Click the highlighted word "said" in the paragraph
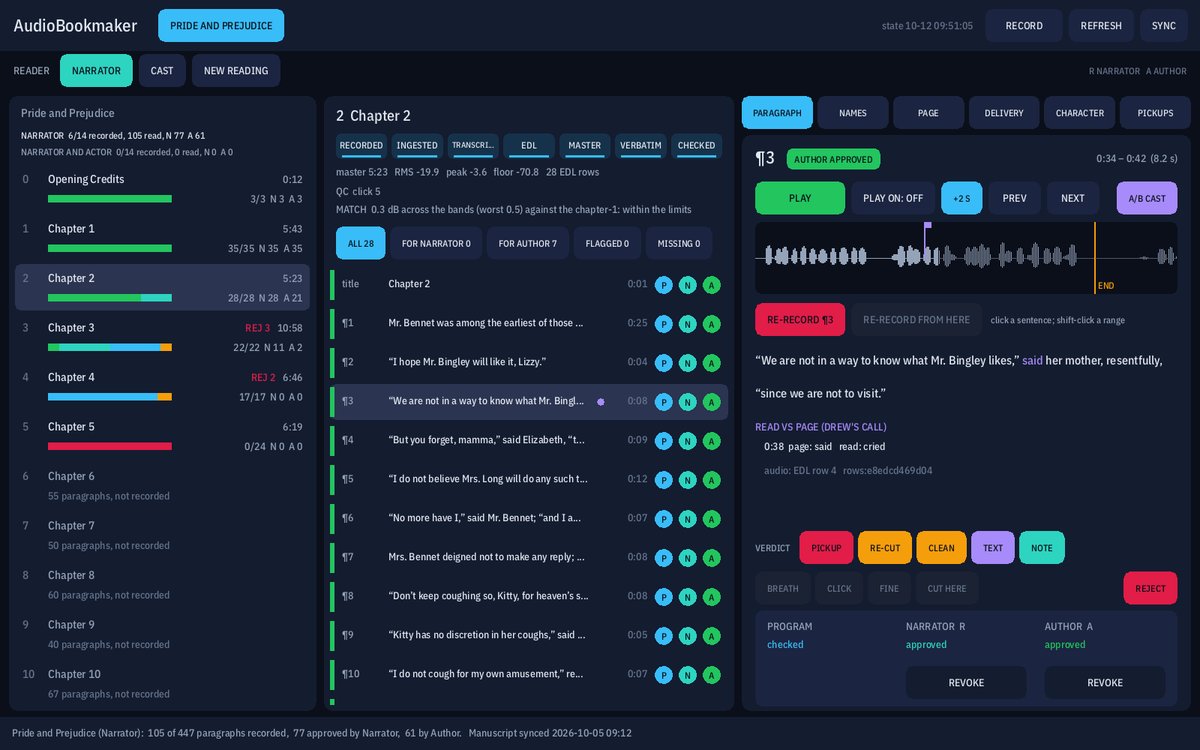The height and width of the screenshot is (750, 1200). click(x=1032, y=360)
